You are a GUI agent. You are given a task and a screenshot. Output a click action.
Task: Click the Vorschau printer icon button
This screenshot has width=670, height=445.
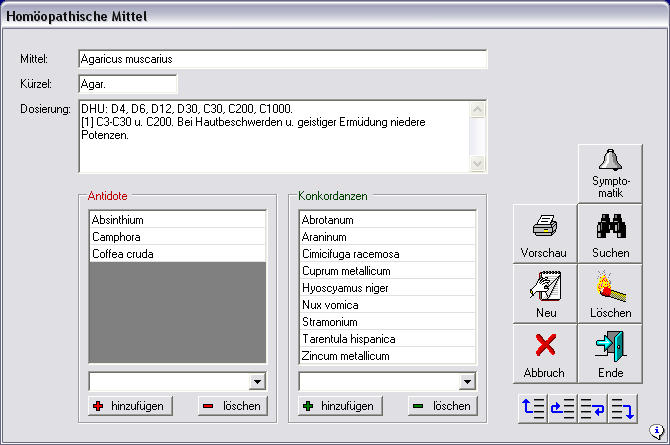(x=544, y=234)
